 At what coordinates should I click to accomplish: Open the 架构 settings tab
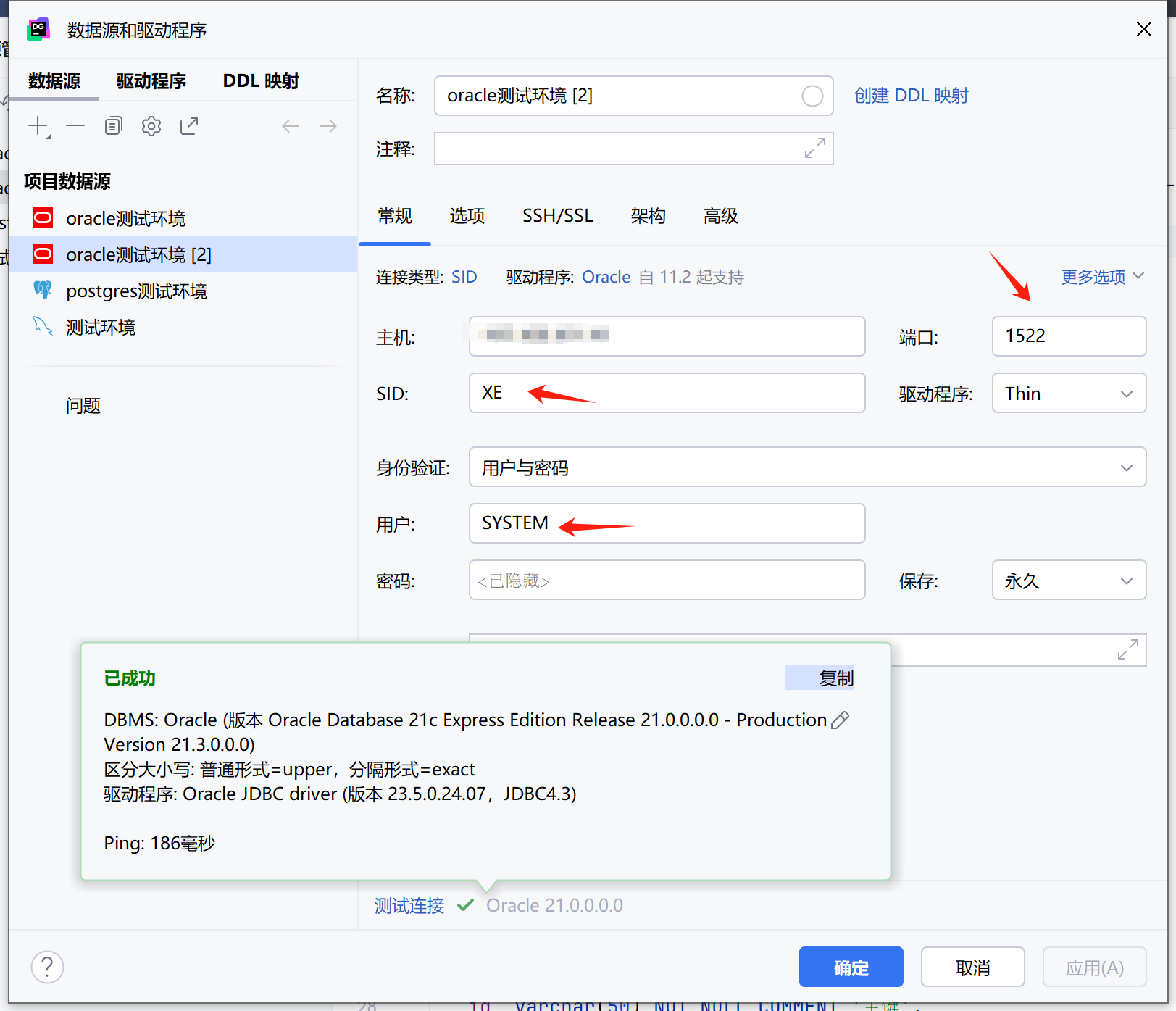tap(649, 216)
